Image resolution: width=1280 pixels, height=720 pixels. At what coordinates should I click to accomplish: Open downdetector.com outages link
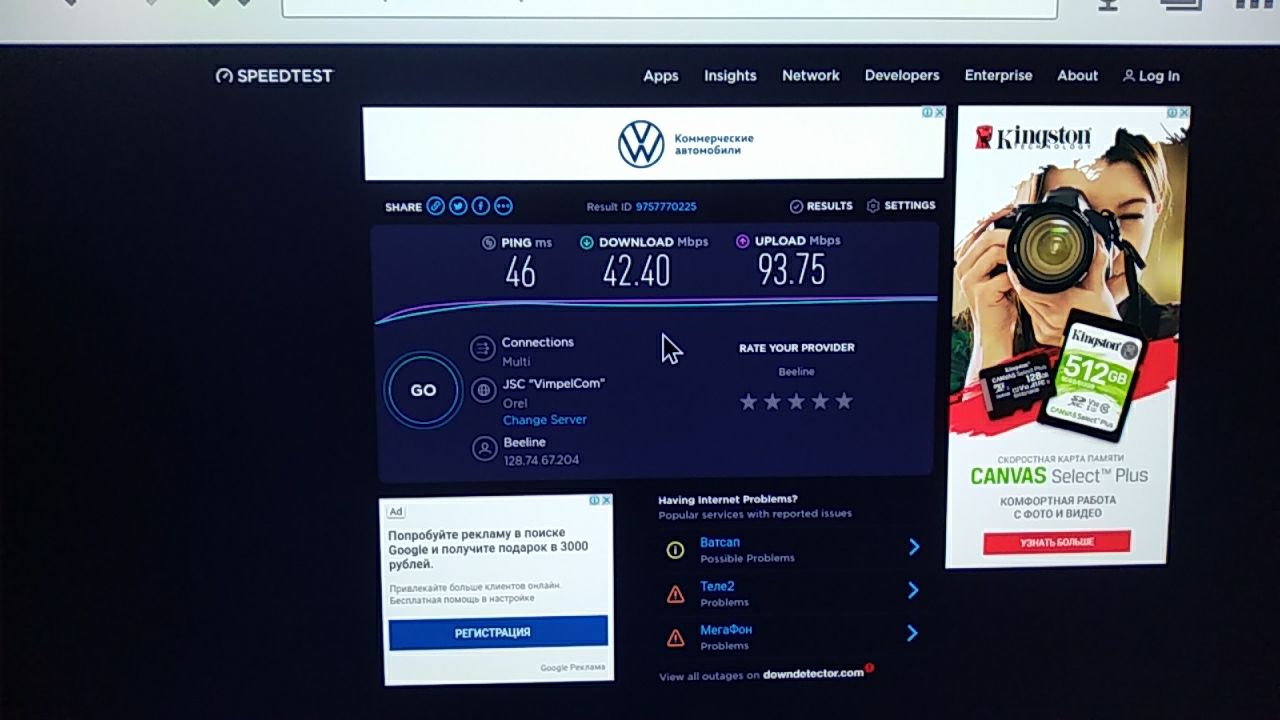pyautogui.click(x=813, y=674)
